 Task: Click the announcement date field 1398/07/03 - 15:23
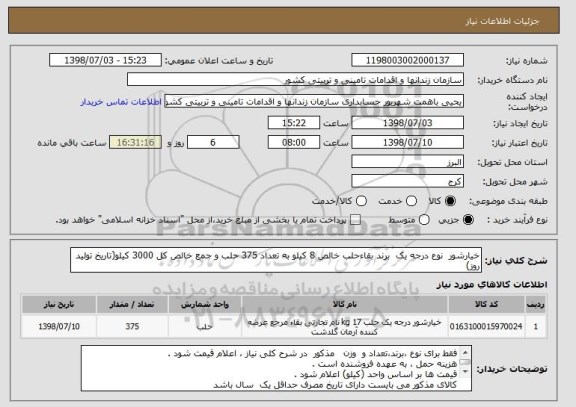[x=105, y=60]
